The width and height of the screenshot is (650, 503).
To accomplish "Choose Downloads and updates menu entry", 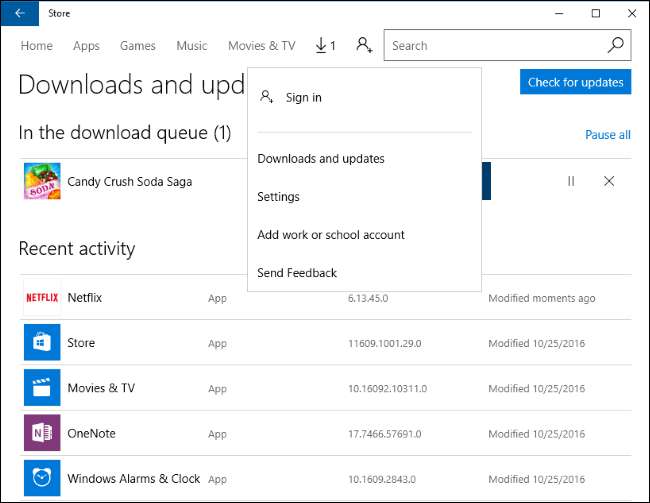I will pos(321,159).
